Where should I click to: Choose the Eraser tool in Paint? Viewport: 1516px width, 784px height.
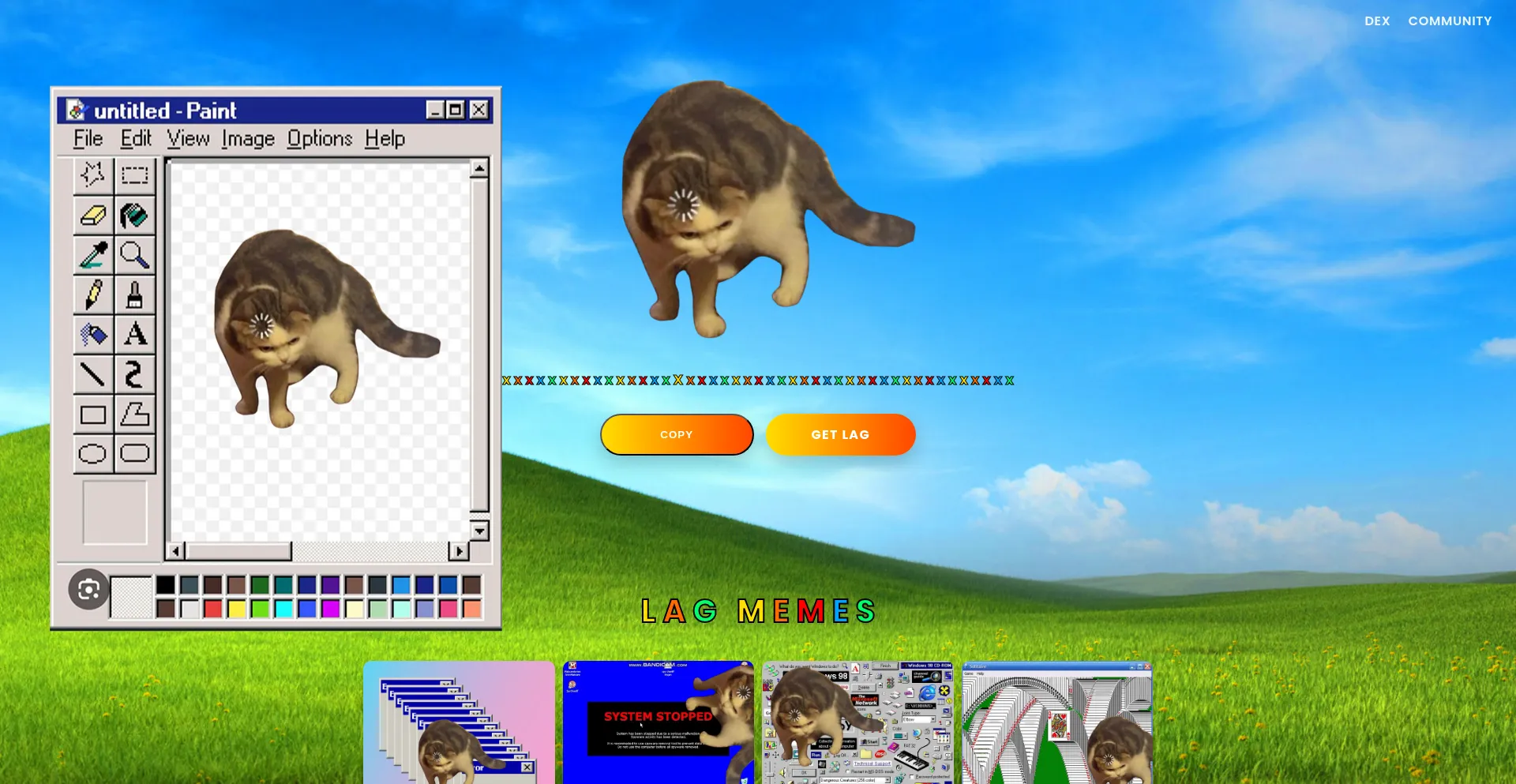tap(93, 216)
